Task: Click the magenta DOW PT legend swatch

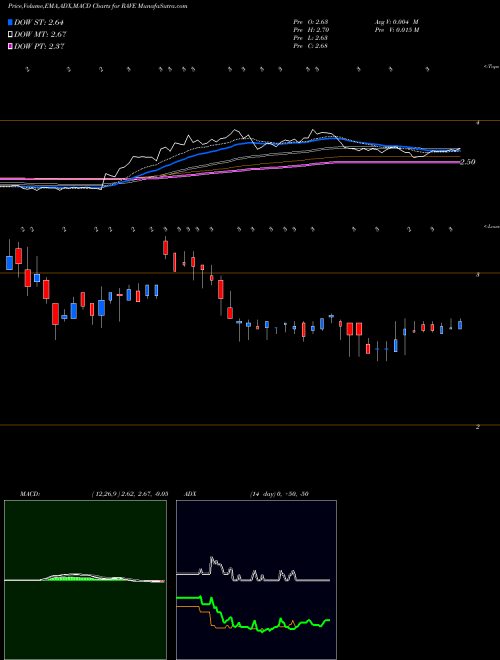Action: (x=11, y=46)
